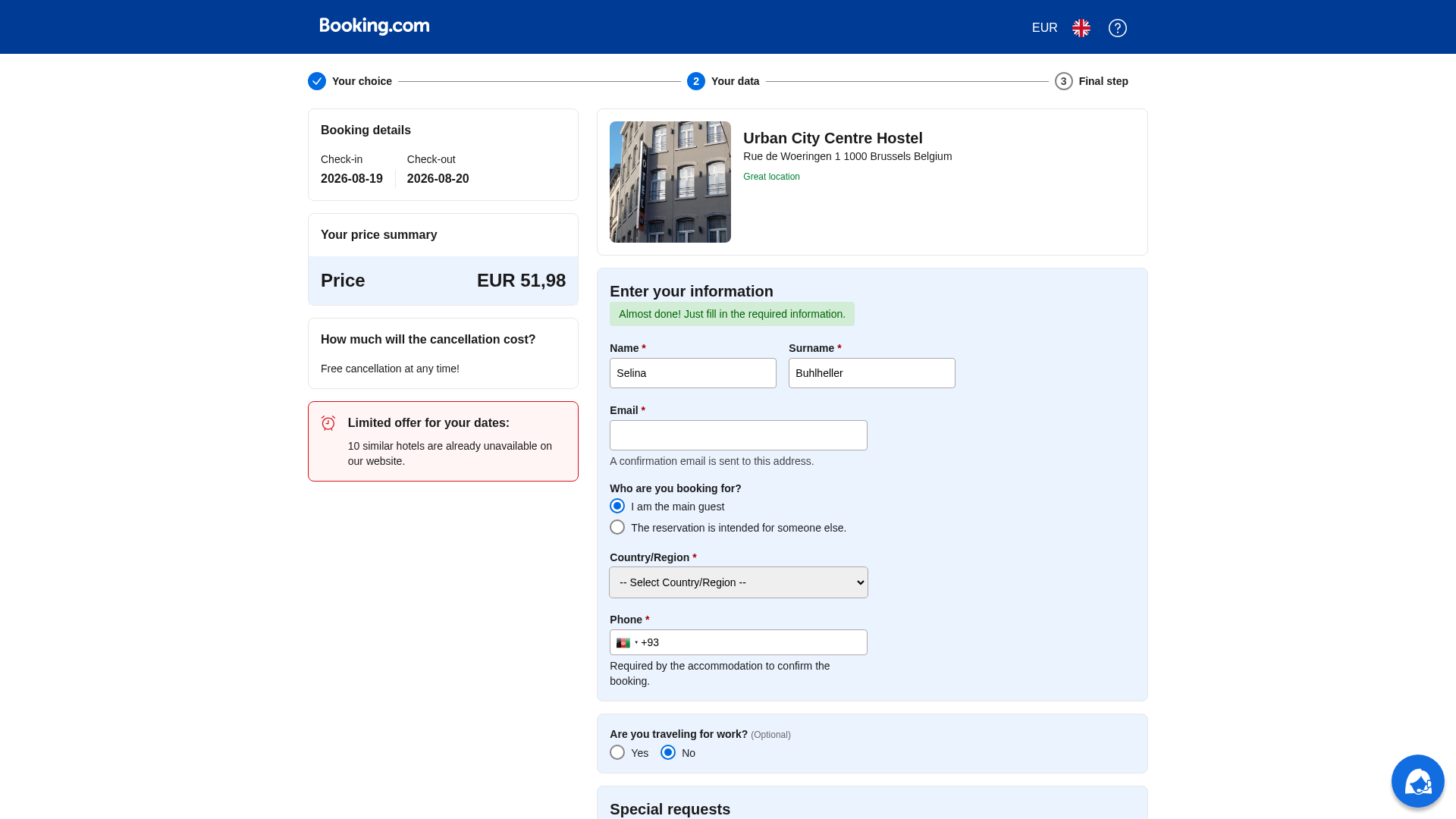This screenshot has width=1456, height=819.
Task: Click step 2 circle 'Your data'
Action: coord(696,81)
